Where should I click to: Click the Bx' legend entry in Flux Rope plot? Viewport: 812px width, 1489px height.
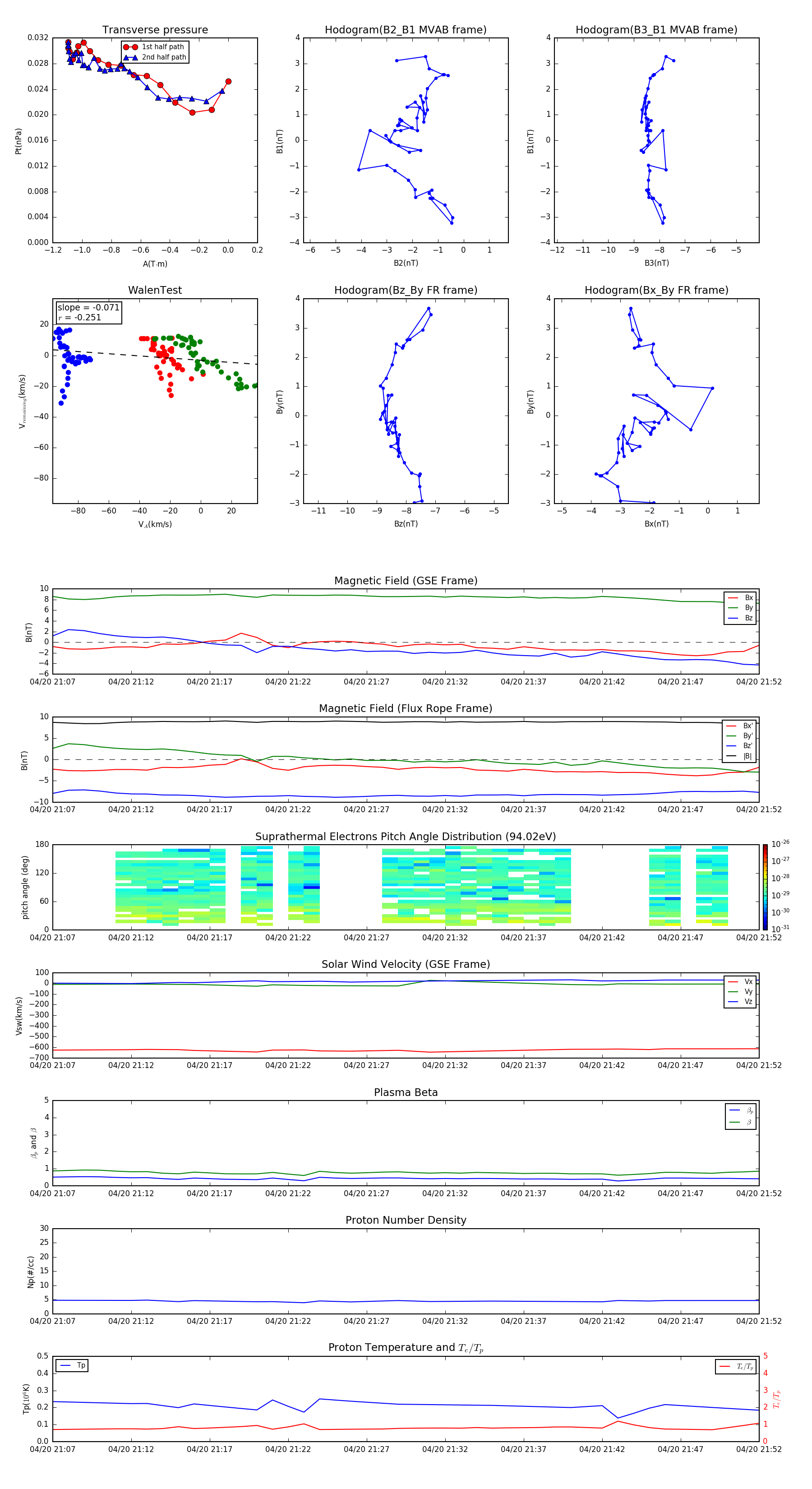point(739,726)
